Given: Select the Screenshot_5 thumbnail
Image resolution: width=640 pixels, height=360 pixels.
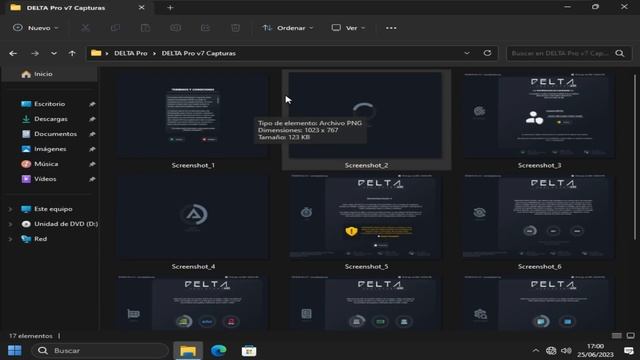Looking at the screenshot, I should click(x=366, y=217).
